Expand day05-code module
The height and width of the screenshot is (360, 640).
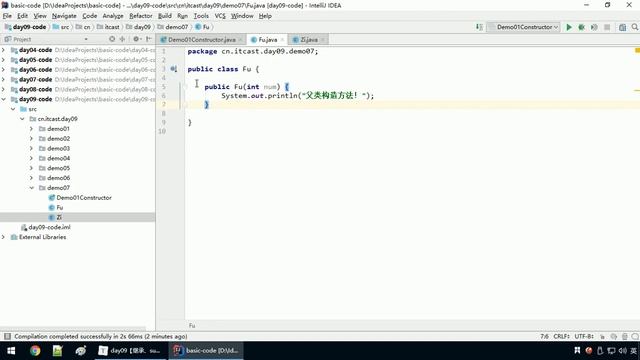click(4, 60)
